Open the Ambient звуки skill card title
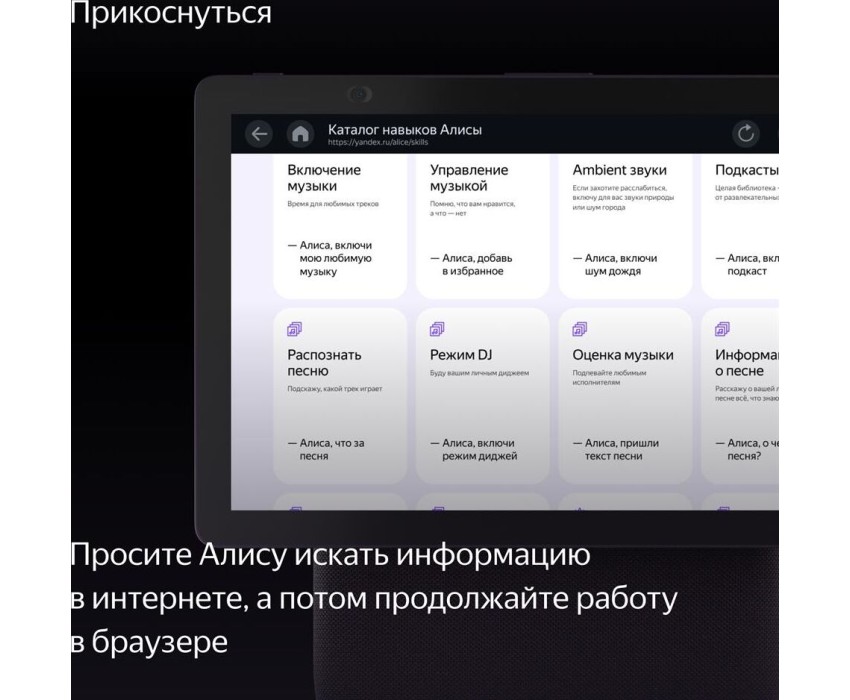Image resolution: width=850 pixels, height=700 pixels. tap(620, 170)
